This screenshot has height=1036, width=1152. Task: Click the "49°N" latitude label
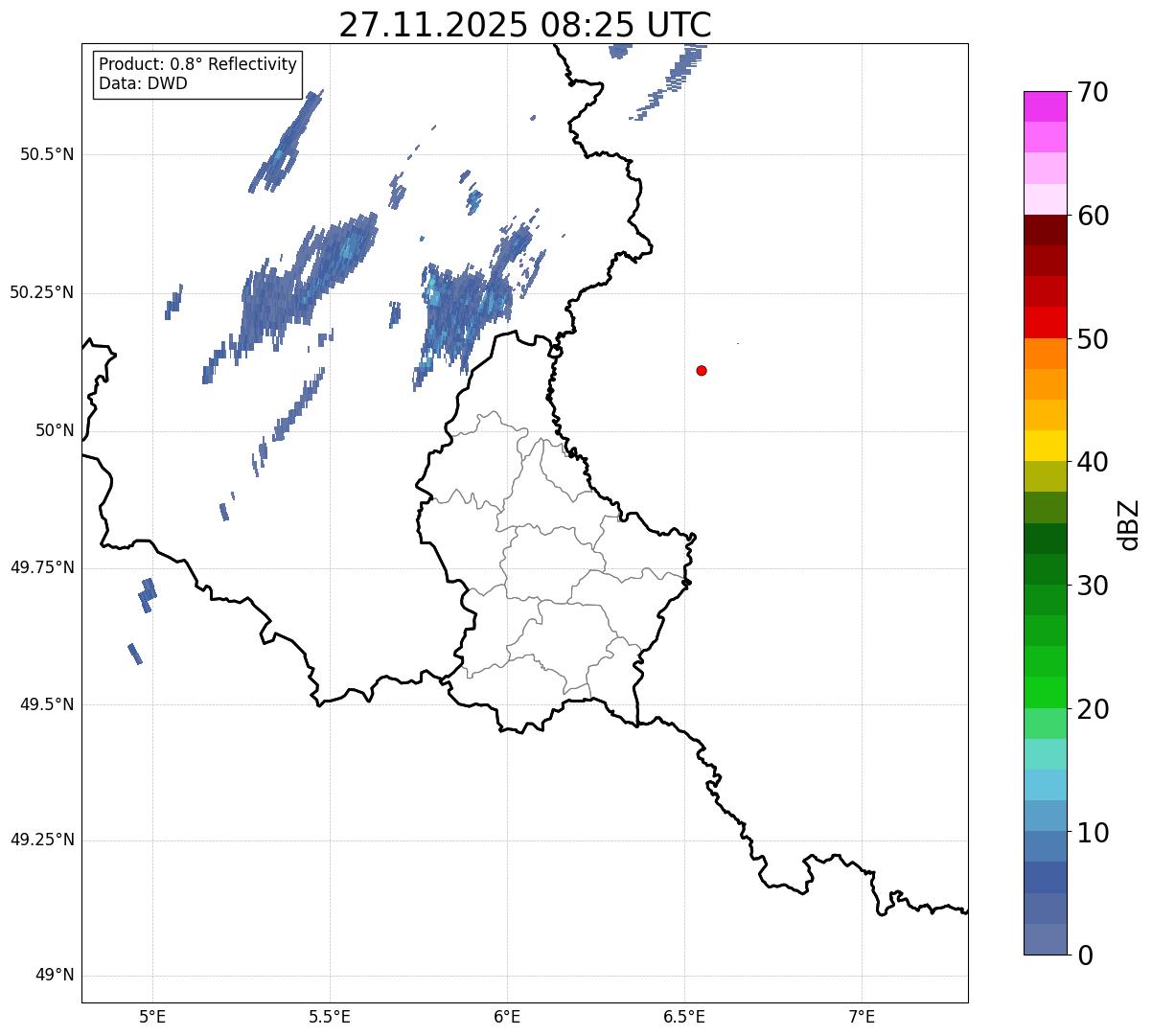(x=55, y=976)
